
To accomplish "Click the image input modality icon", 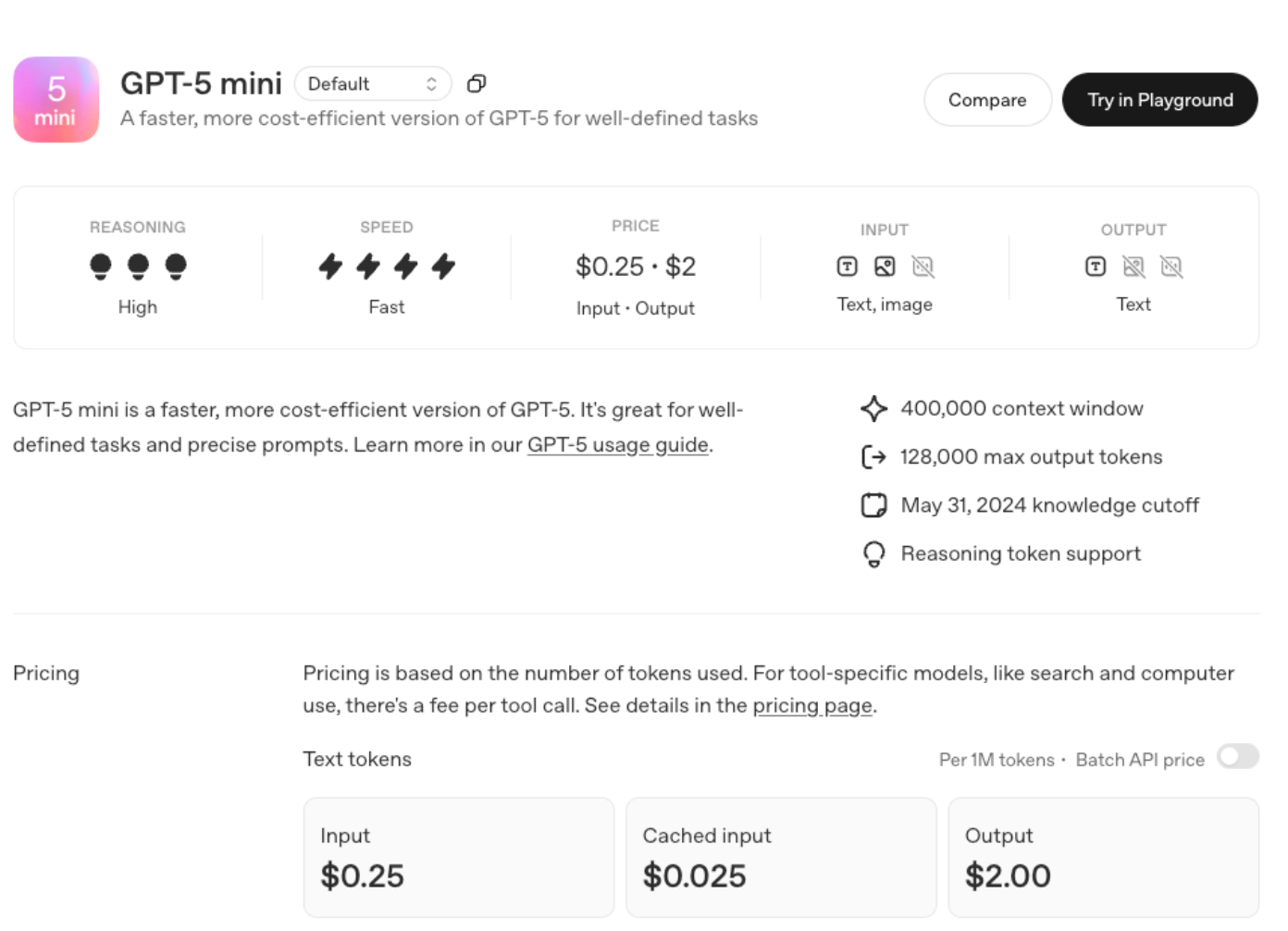I will coord(885,267).
